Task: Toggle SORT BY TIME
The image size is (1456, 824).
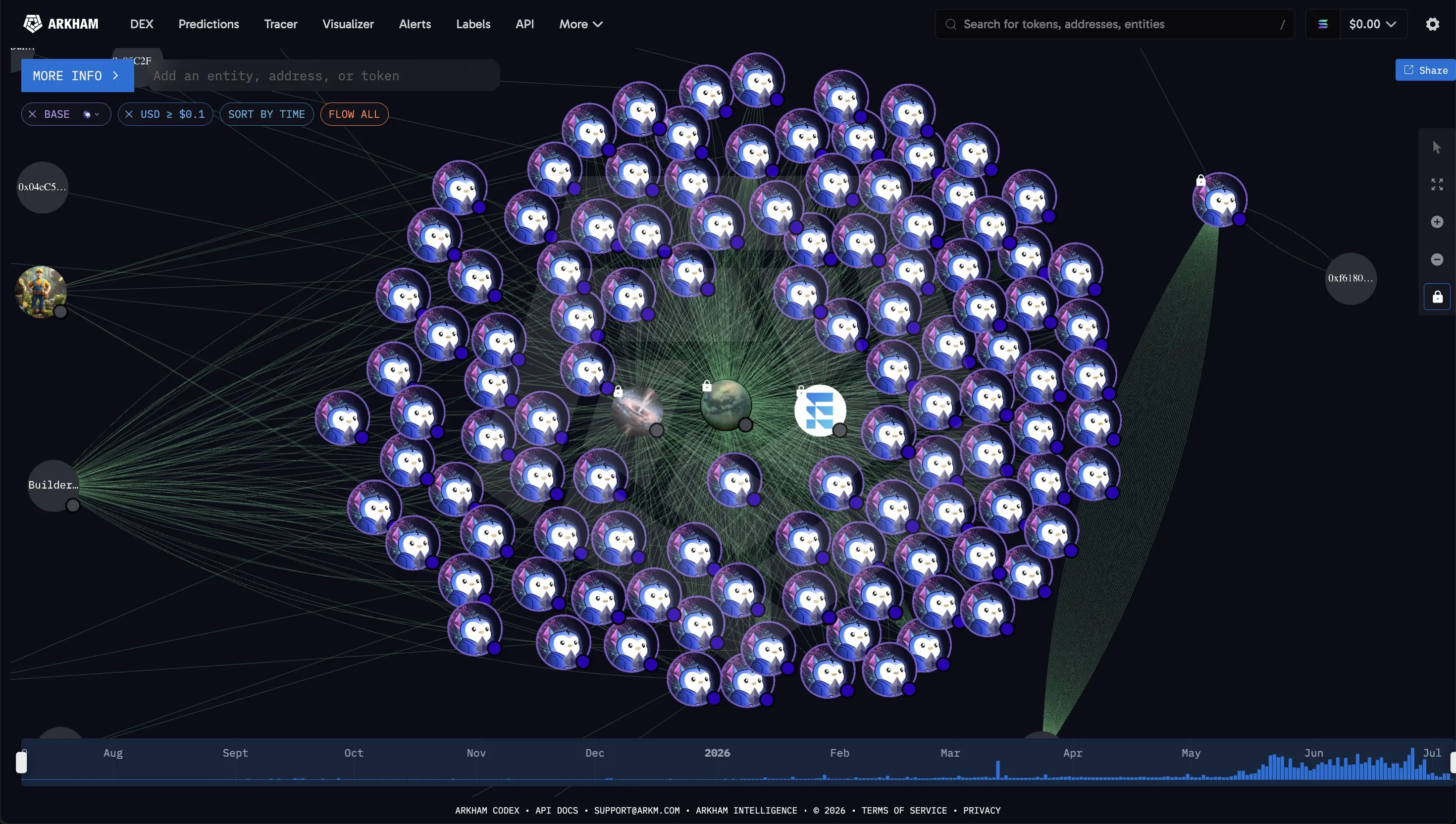Action: point(266,114)
